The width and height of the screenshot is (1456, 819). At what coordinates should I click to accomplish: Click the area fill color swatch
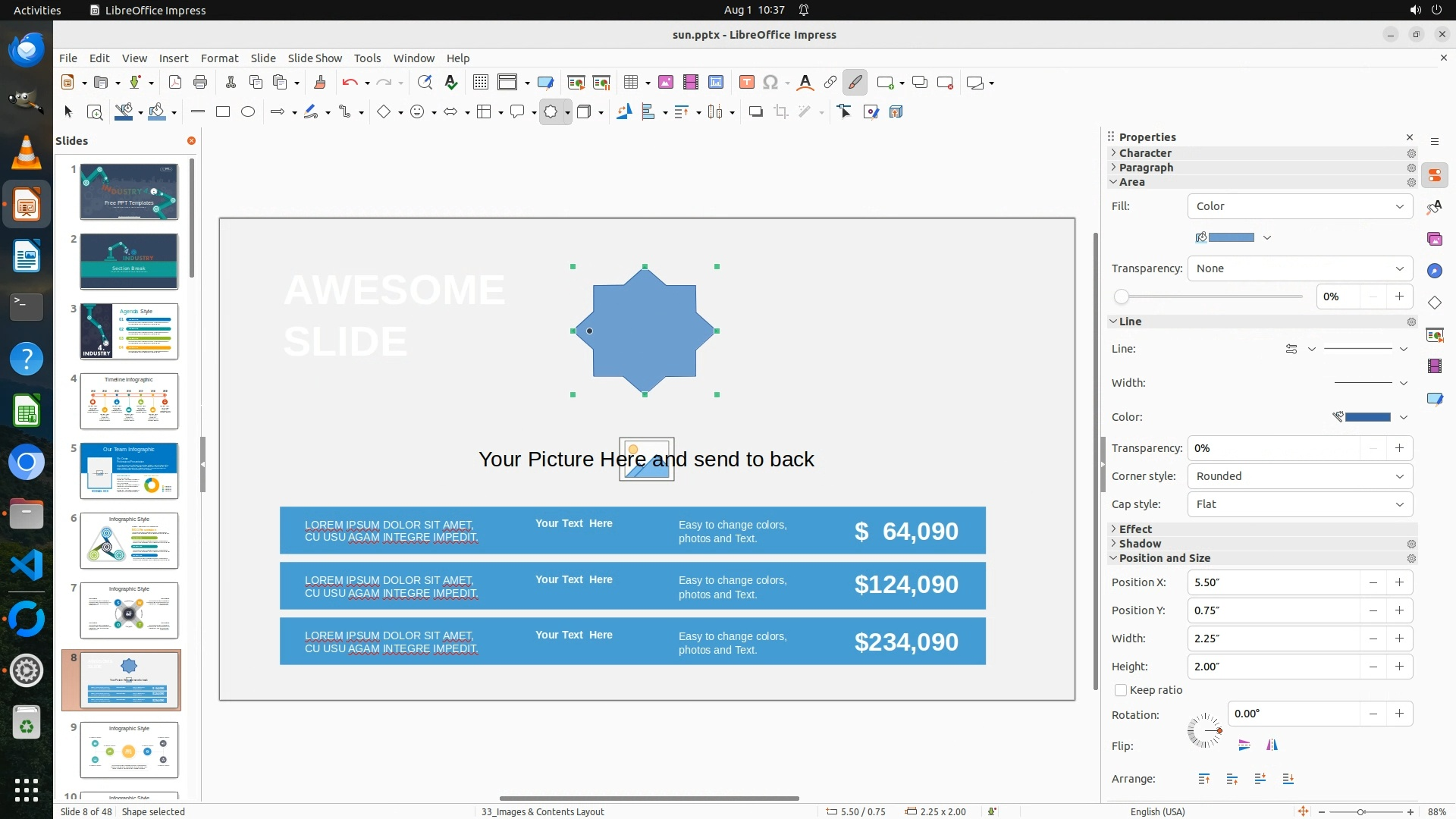1230,237
